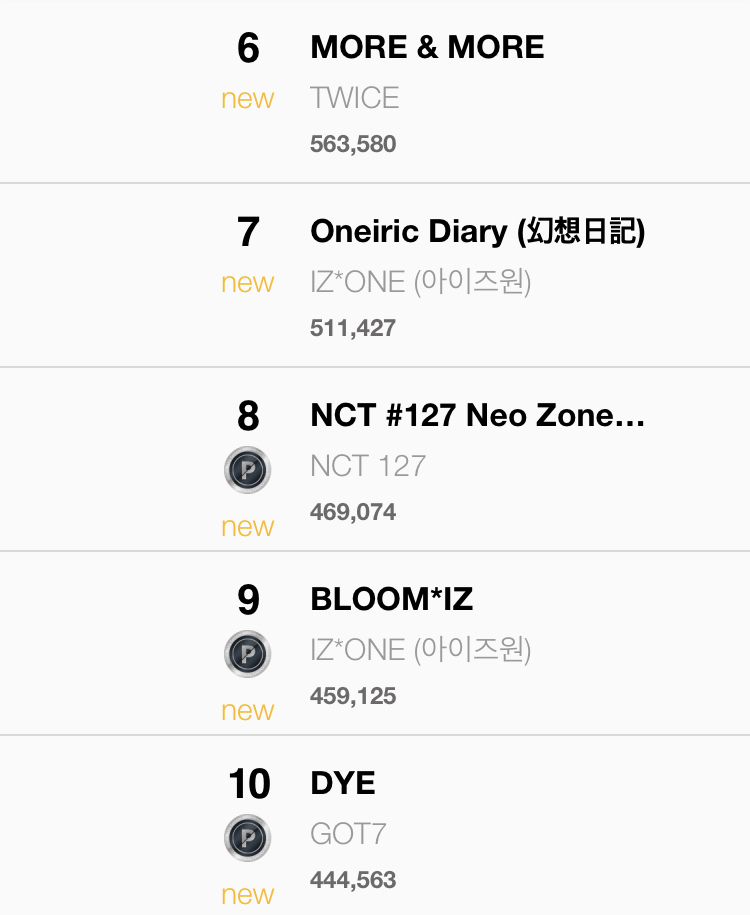Click the "new" label under rank 7
The width and height of the screenshot is (750, 915).
click(248, 283)
